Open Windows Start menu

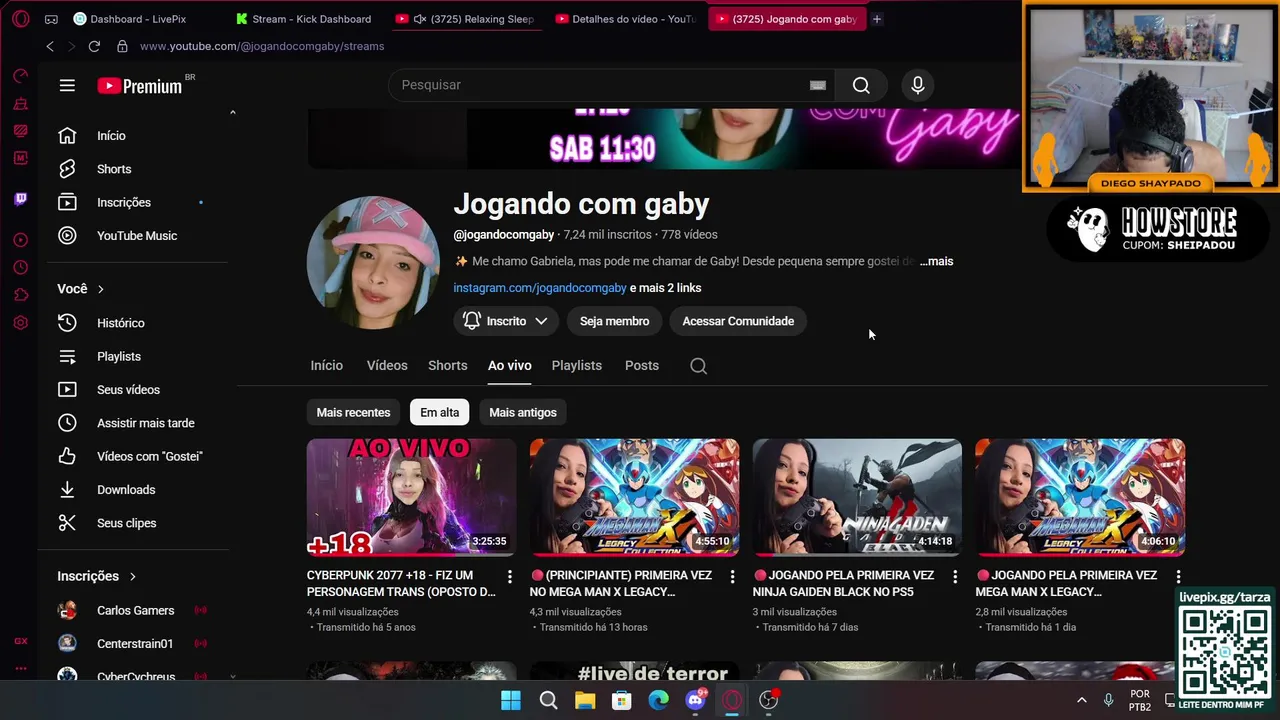511,700
